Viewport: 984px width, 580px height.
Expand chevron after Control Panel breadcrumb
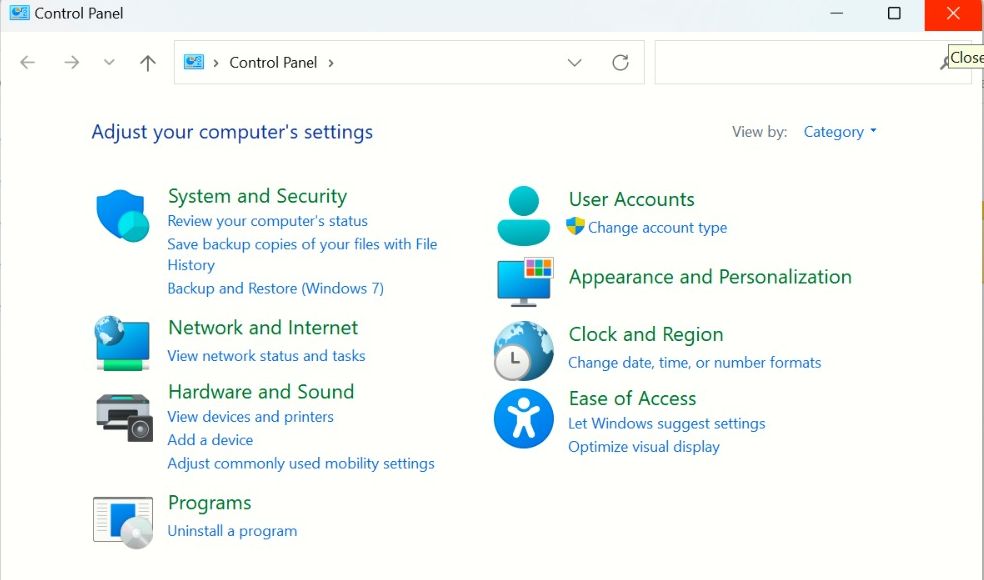coord(331,63)
